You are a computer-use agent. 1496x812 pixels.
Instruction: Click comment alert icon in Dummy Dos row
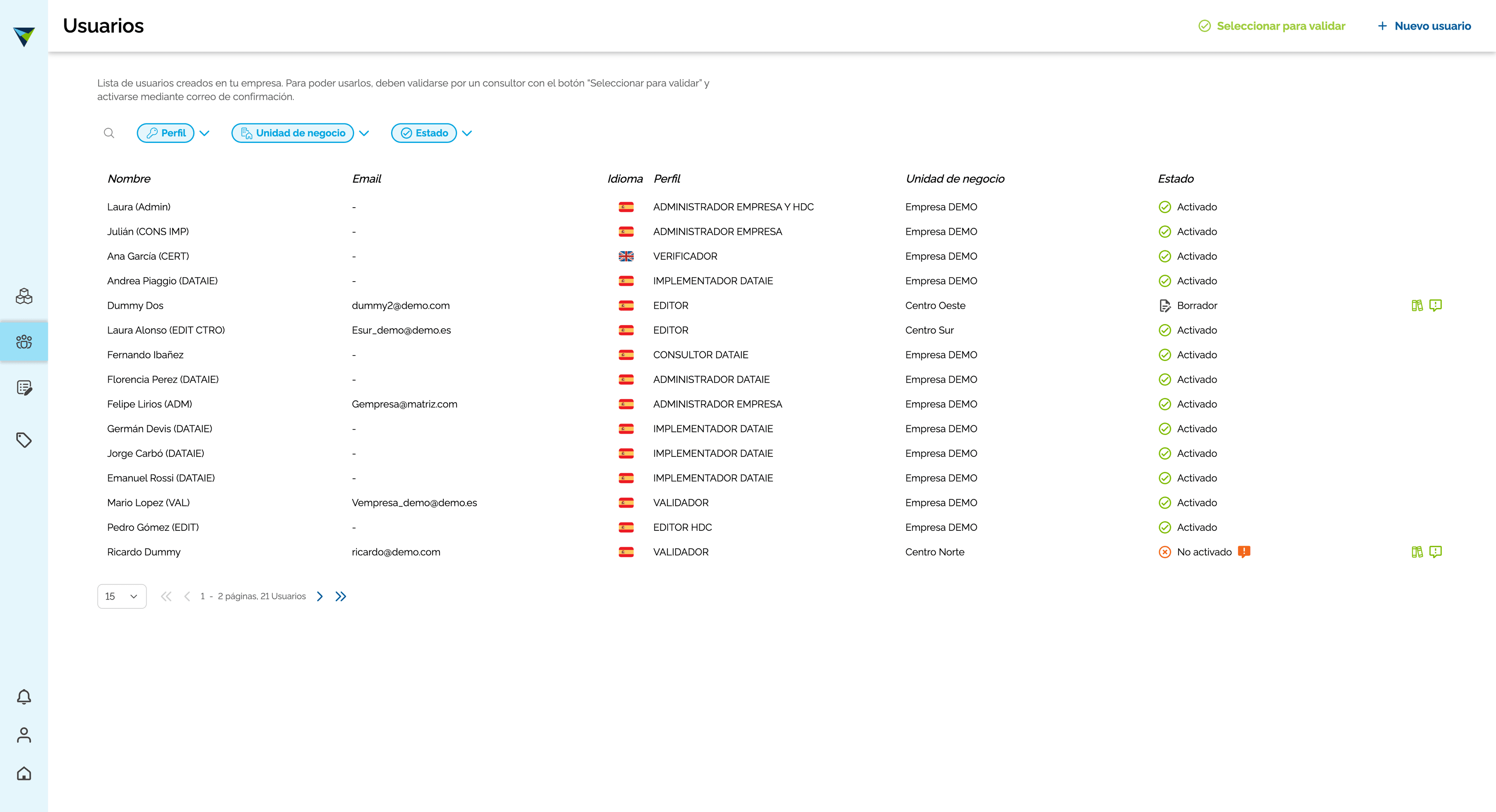click(x=1436, y=305)
